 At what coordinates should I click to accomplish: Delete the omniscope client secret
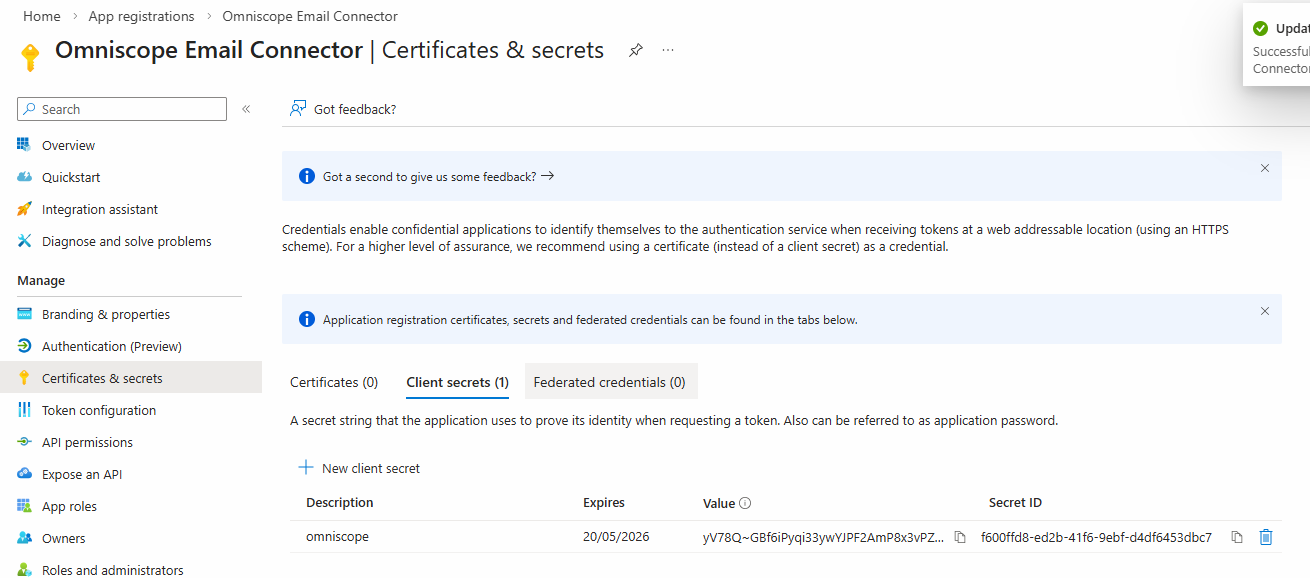point(1266,537)
